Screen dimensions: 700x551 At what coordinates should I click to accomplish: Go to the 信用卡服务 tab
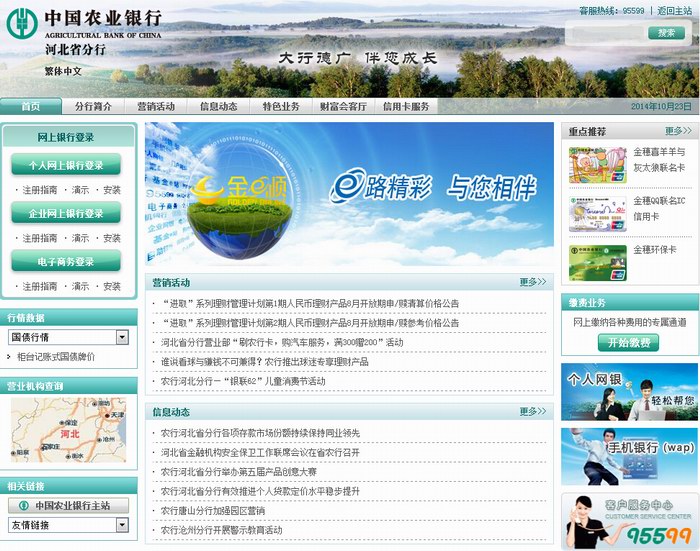[x=406, y=107]
